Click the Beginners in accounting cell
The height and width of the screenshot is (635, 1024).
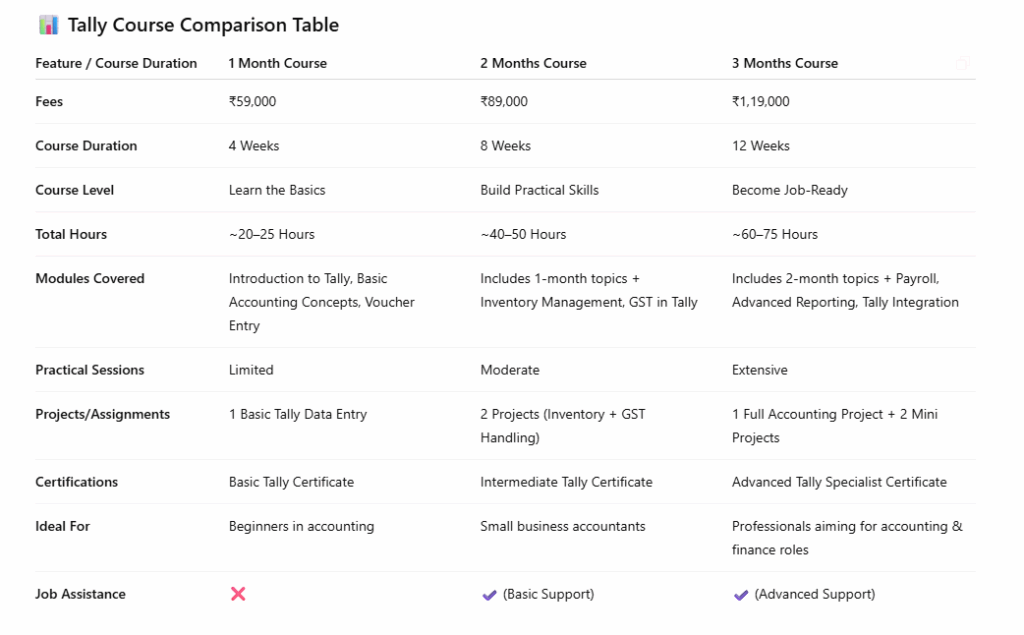pyautogui.click(x=301, y=527)
